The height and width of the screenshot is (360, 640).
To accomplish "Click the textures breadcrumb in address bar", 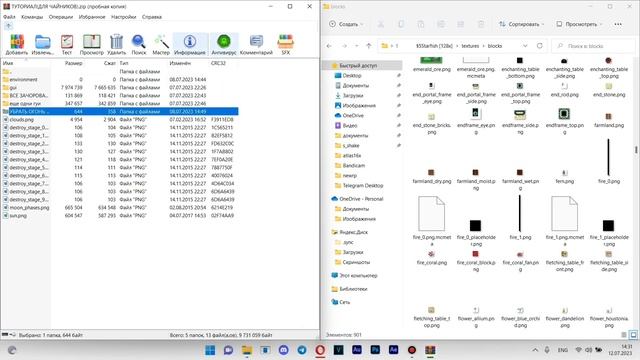I will click(x=470, y=46).
